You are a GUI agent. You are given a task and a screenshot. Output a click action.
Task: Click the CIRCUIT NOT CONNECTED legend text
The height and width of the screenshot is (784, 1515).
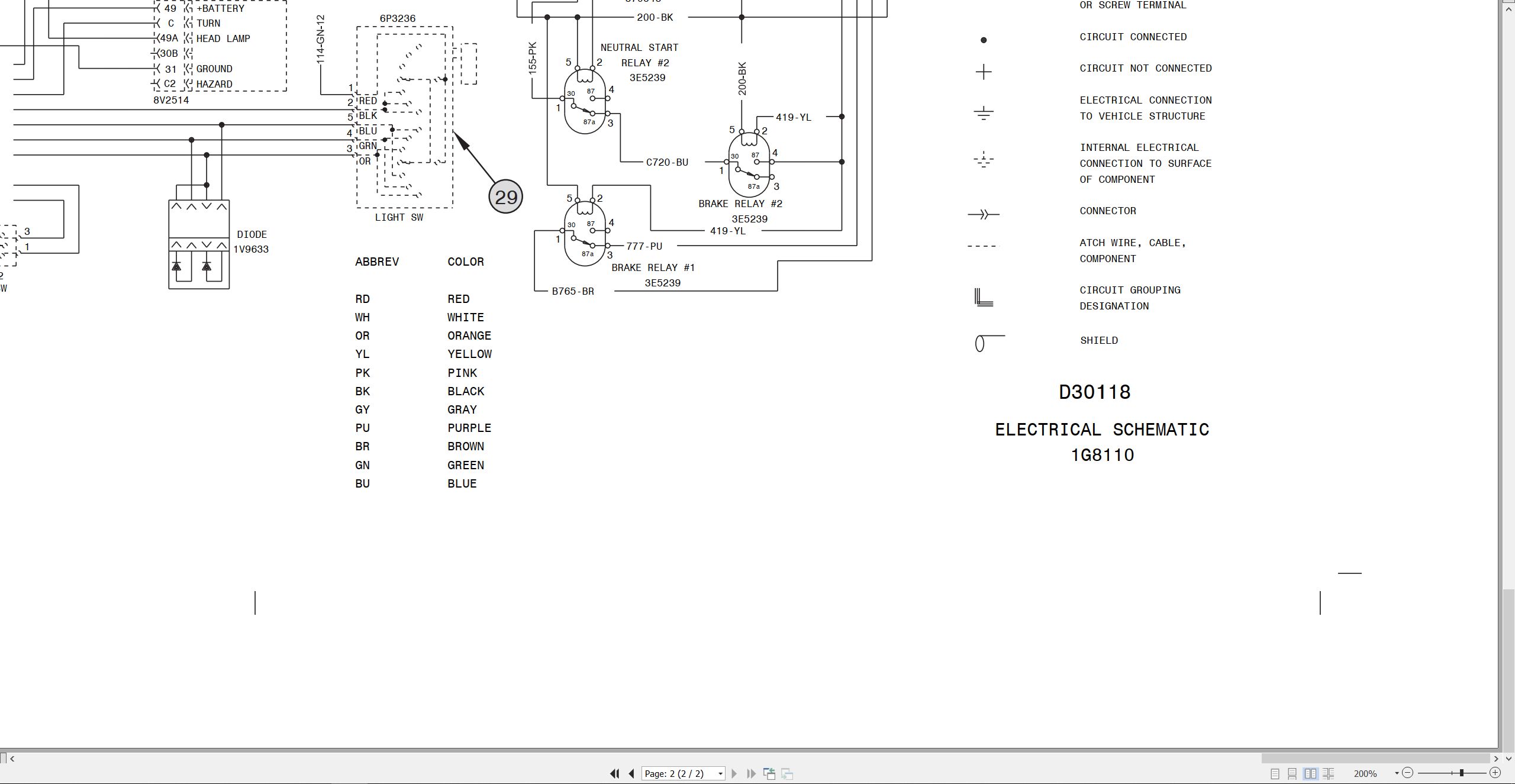click(x=1146, y=68)
